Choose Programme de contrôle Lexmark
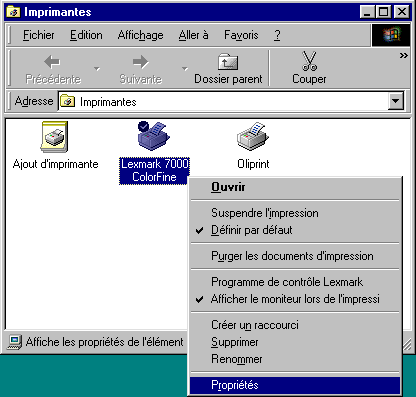The width and height of the screenshot is (416, 397). coord(295,282)
